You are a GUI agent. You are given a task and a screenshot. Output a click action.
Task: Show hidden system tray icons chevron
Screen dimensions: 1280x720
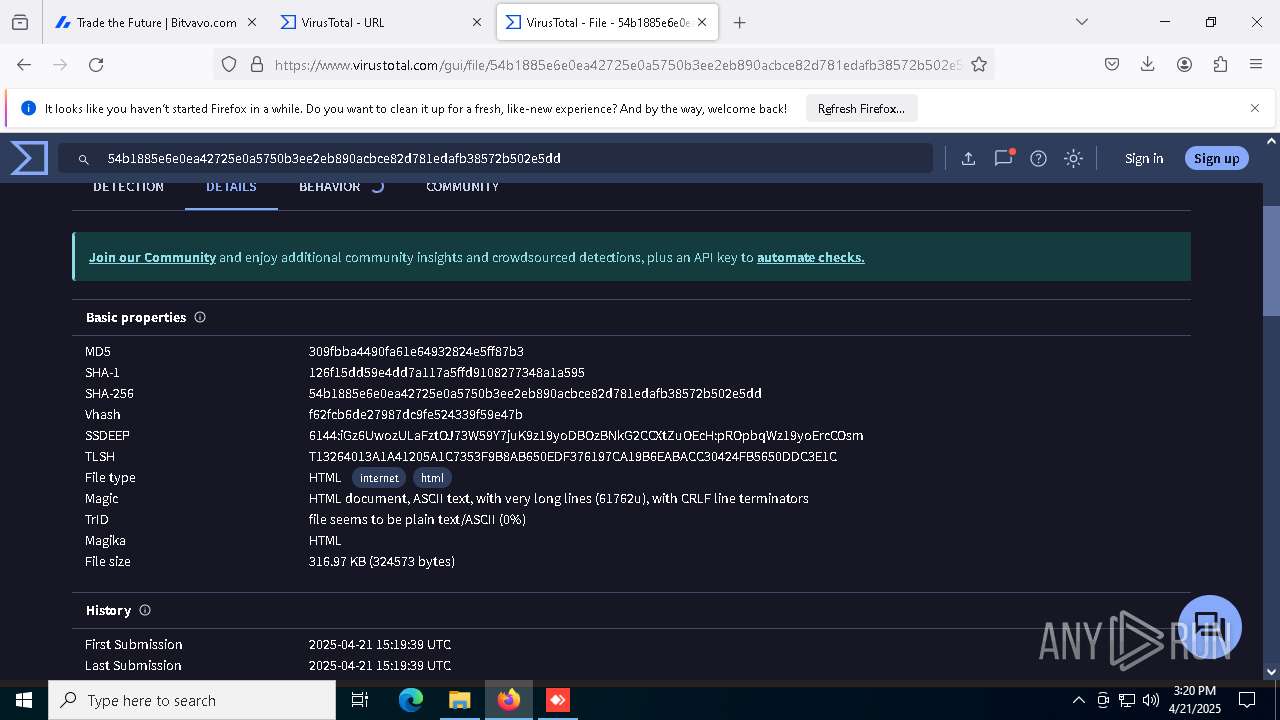click(1078, 700)
